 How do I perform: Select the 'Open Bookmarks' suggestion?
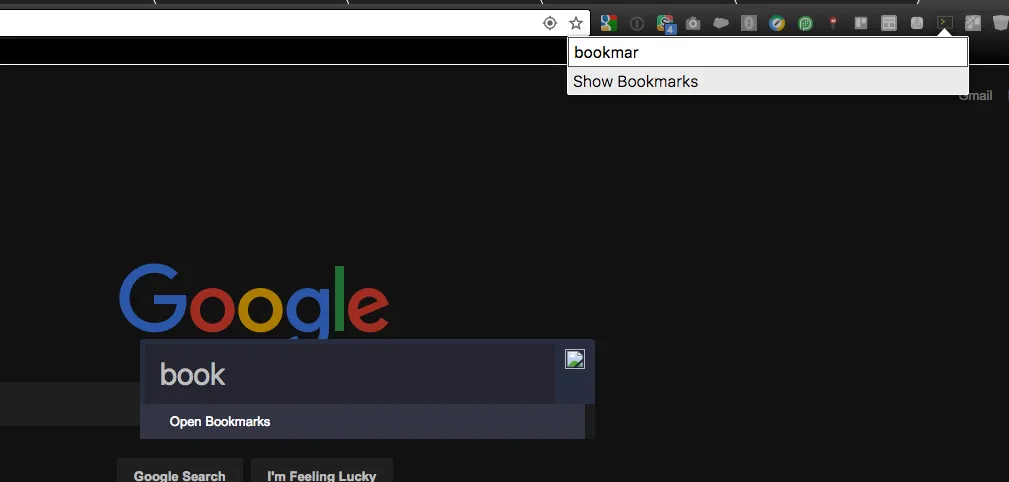[362, 422]
